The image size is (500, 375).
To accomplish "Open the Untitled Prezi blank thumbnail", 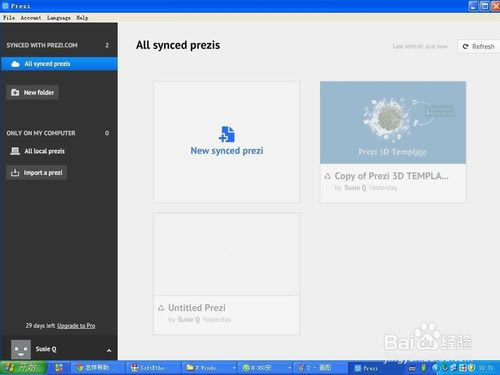I will point(227,254).
